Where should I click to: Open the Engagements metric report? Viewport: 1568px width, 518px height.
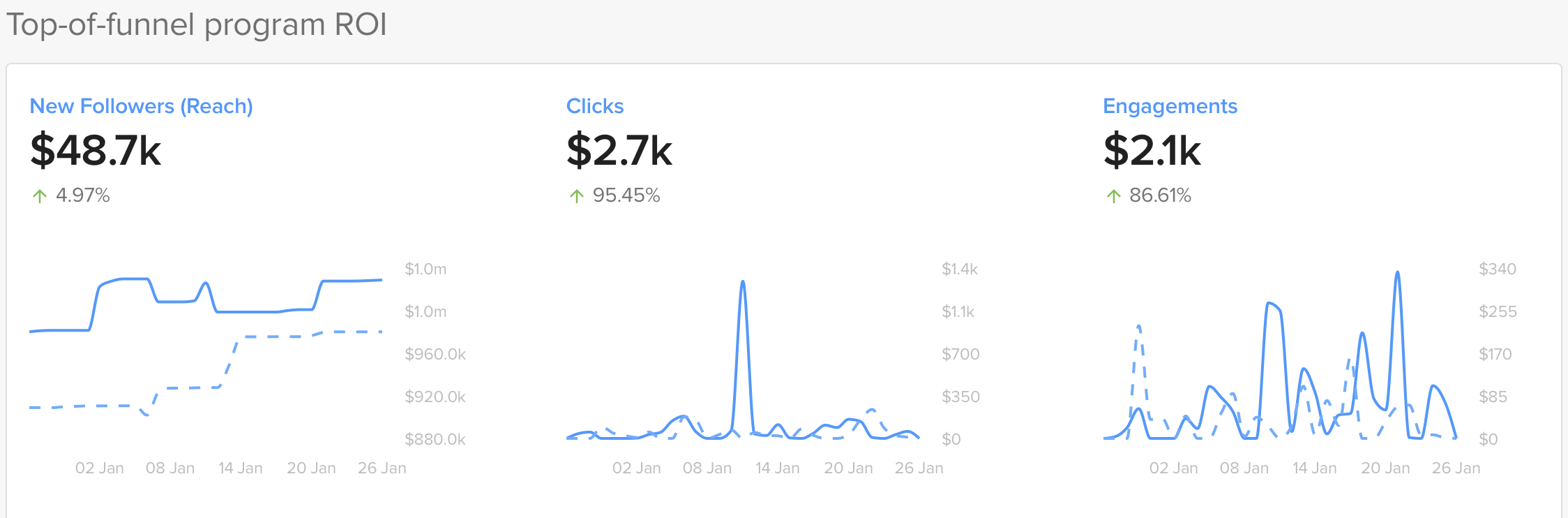(x=1170, y=106)
